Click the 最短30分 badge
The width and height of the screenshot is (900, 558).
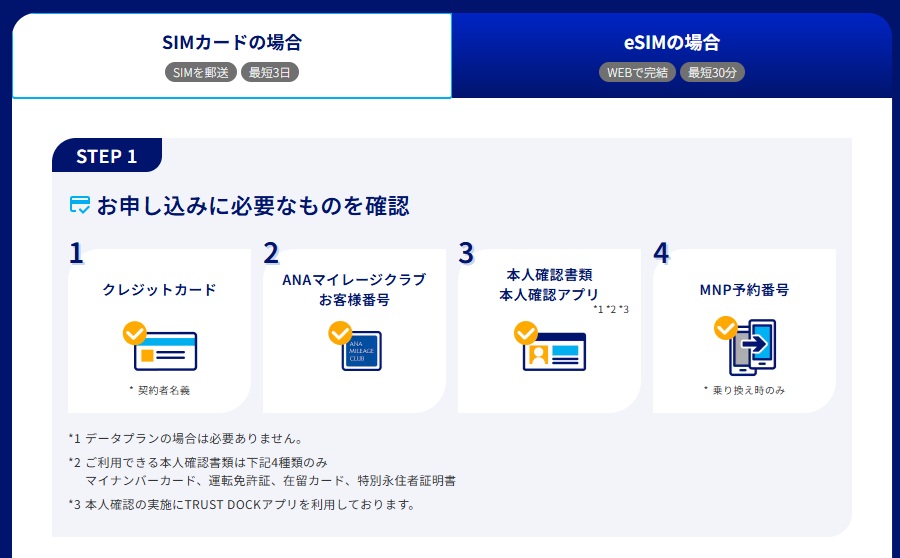[x=712, y=72]
